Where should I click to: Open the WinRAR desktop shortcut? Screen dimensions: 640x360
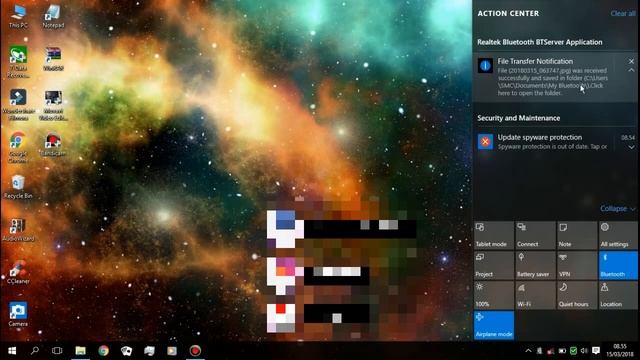coord(53,59)
